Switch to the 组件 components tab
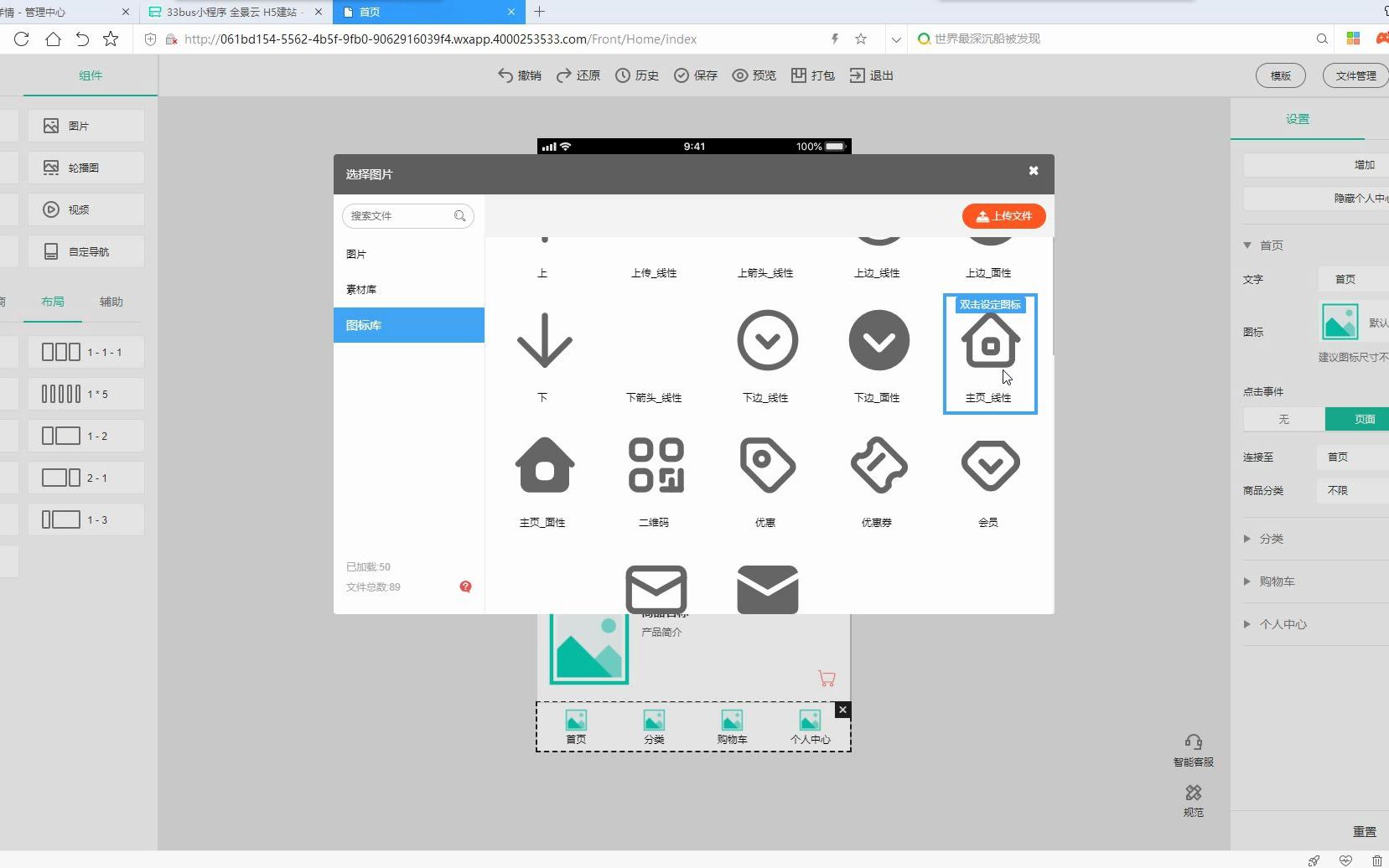The width and height of the screenshot is (1389, 868). click(91, 75)
